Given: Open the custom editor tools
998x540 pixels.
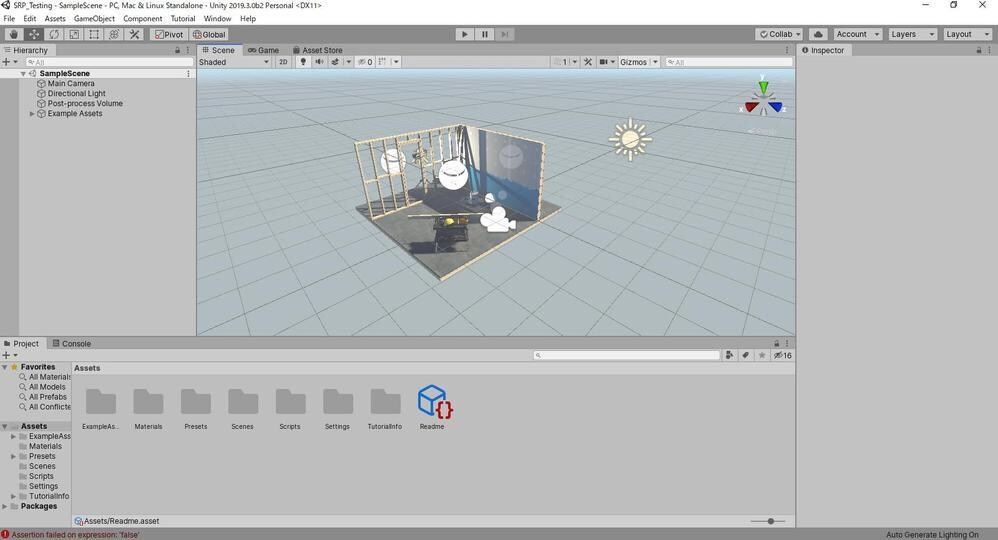Looking at the screenshot, I should (134, 34).
